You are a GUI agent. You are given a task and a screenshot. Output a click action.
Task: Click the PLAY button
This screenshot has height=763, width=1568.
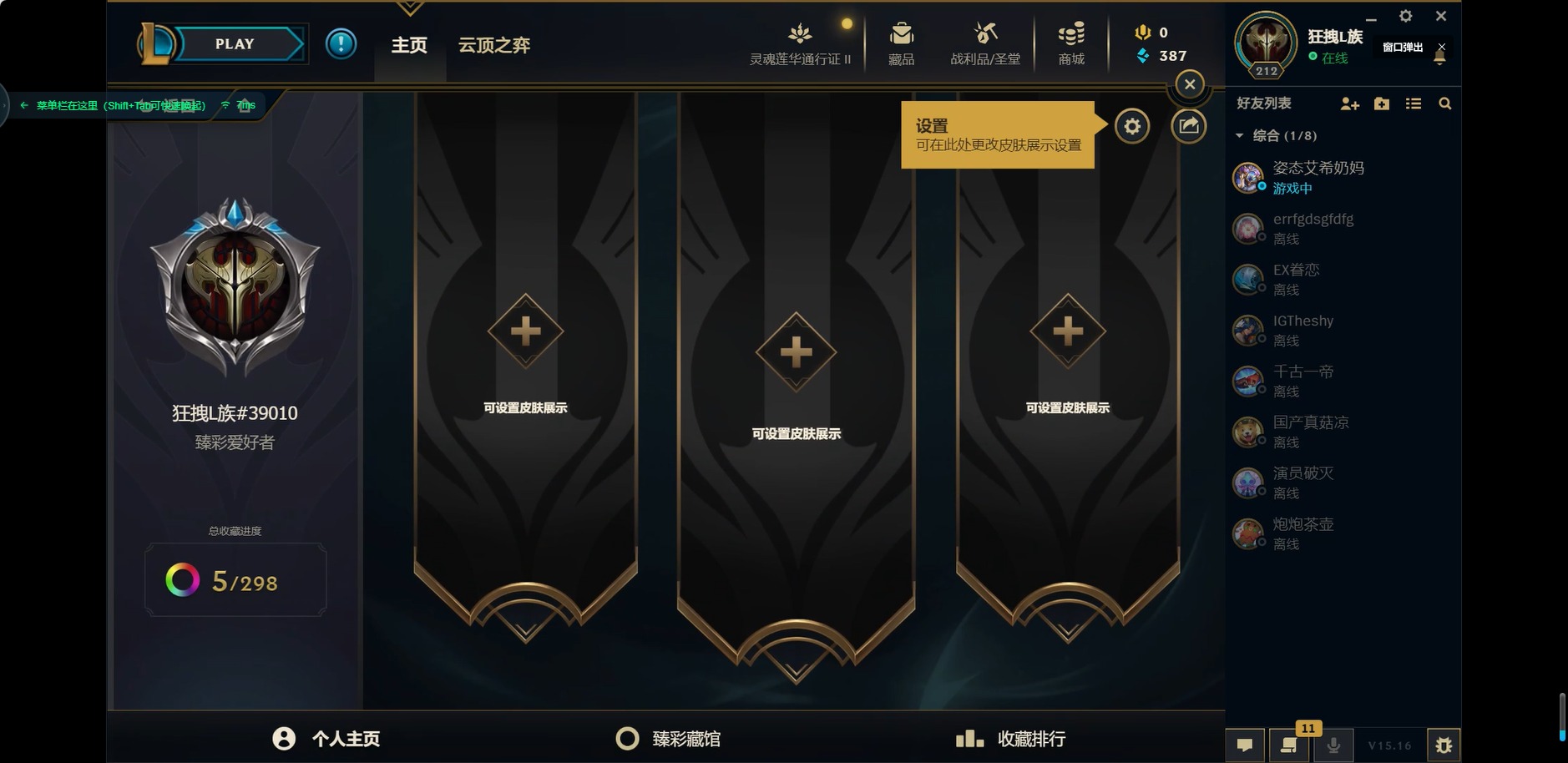236,44
